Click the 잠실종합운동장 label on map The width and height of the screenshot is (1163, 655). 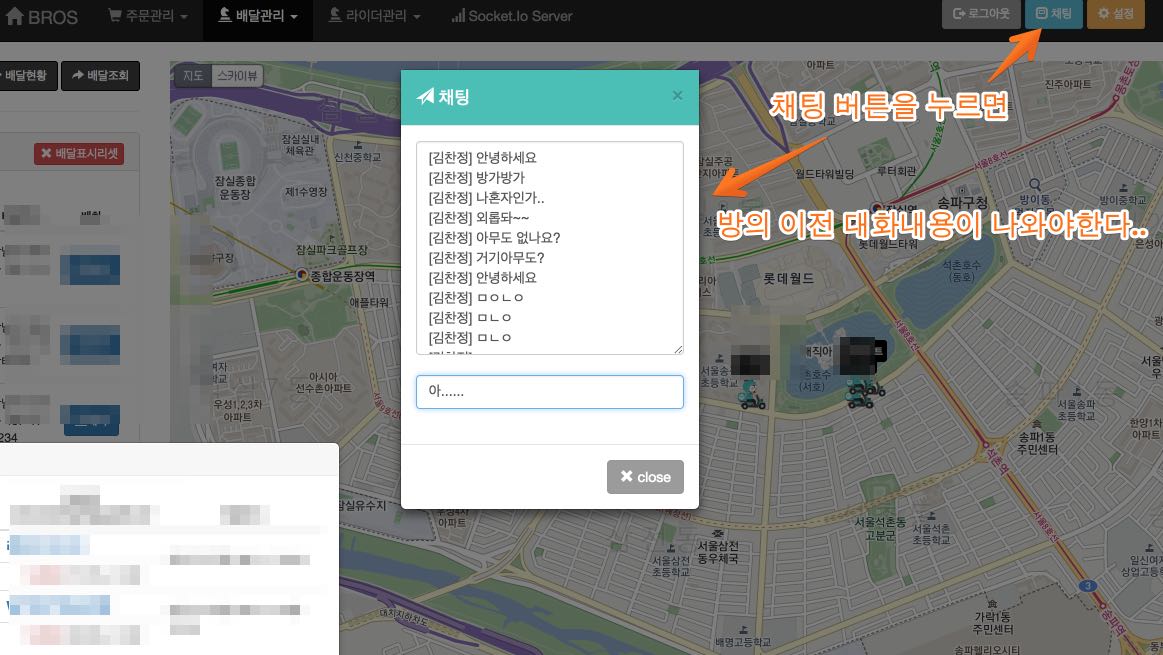(234, 187)
